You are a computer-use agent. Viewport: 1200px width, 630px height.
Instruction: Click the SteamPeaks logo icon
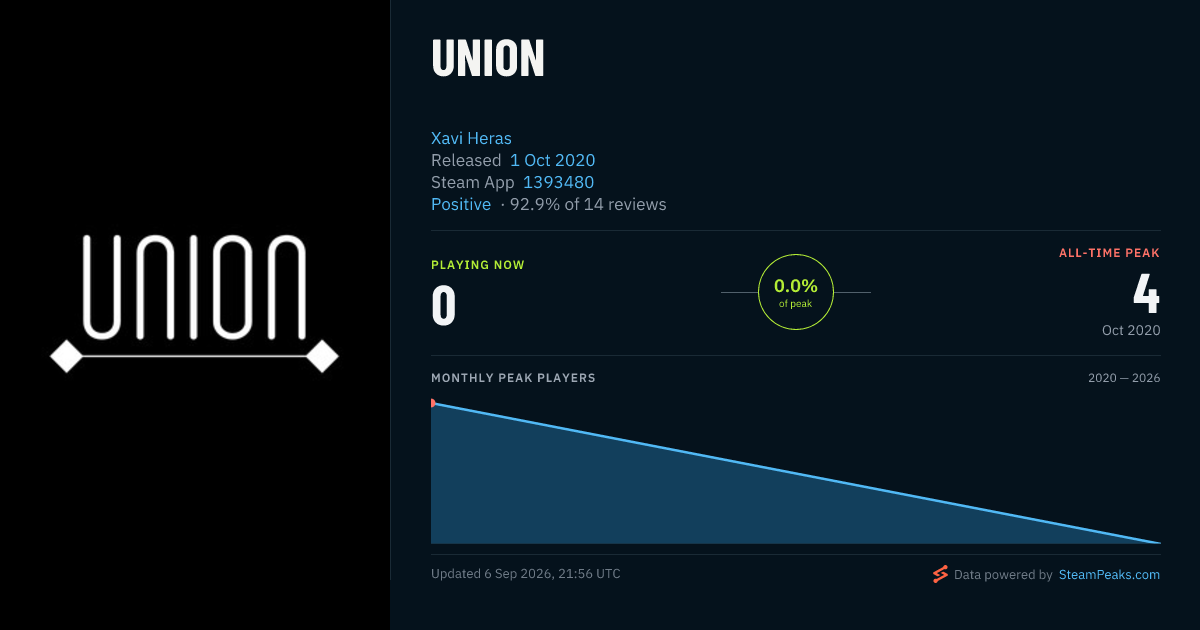(x=940, y=574)
